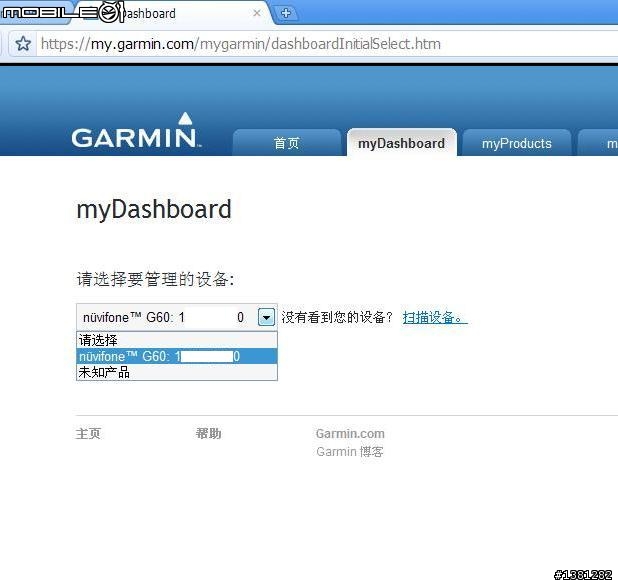Click the 扫描设备 link
618x583 pixels.
point(435,317)
